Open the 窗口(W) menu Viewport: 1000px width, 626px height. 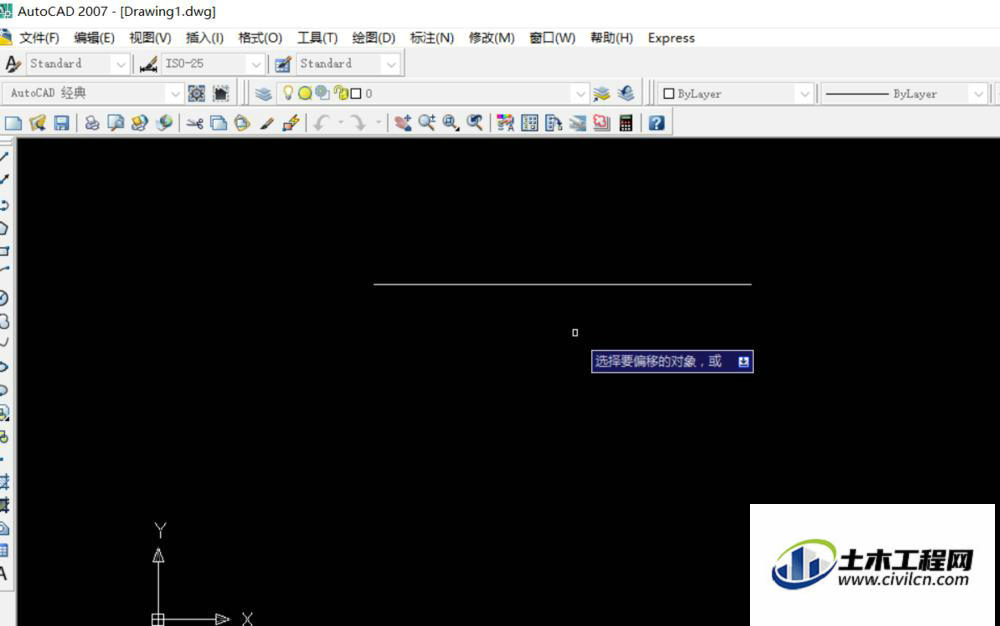[x=552, y=38]
